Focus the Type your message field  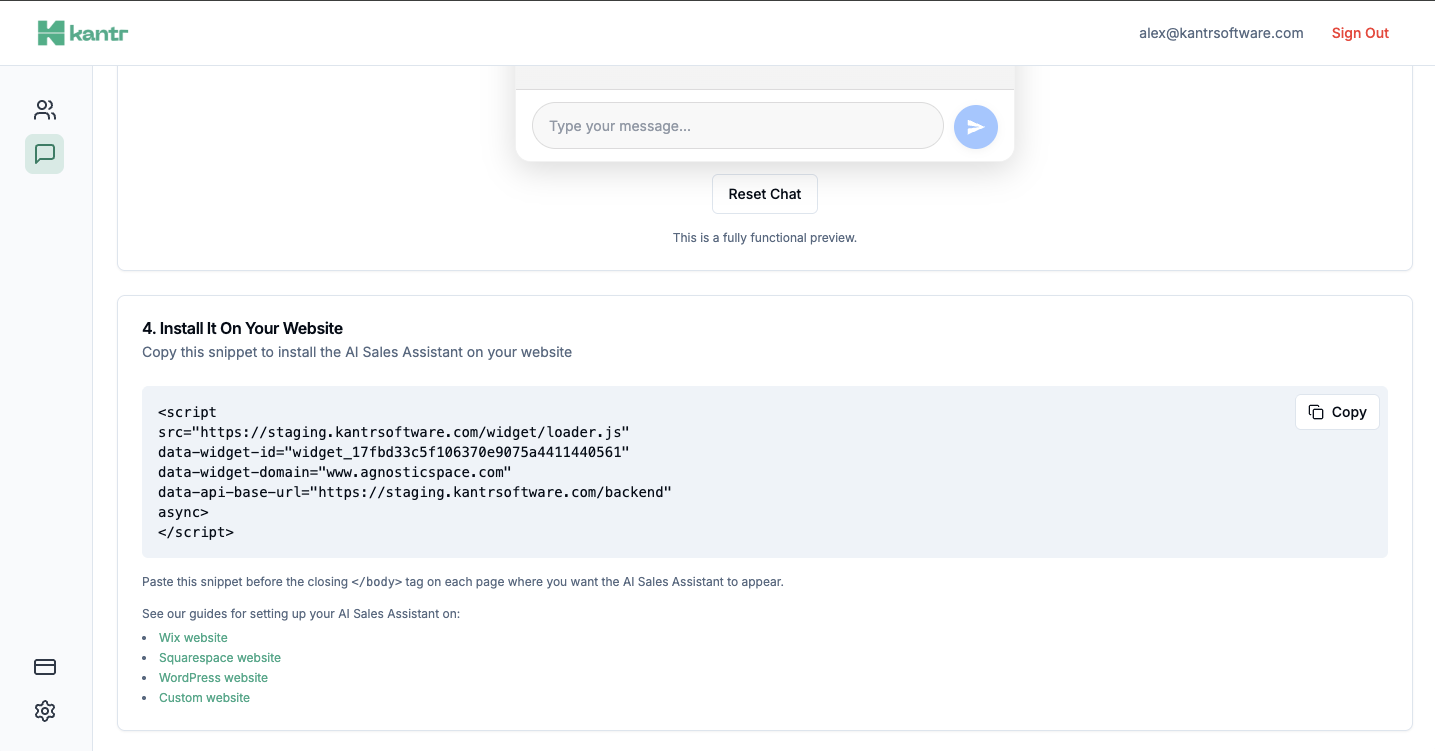(738, 126)
